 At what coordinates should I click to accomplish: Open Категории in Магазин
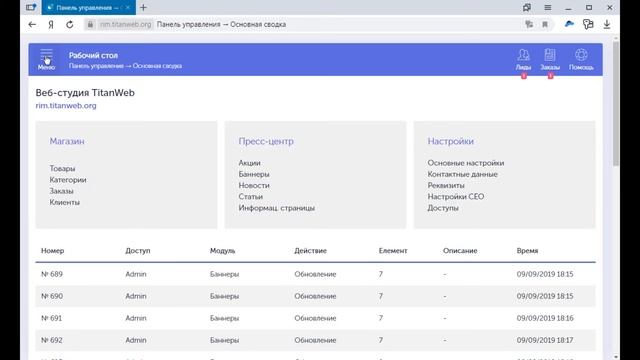[68, 180]
